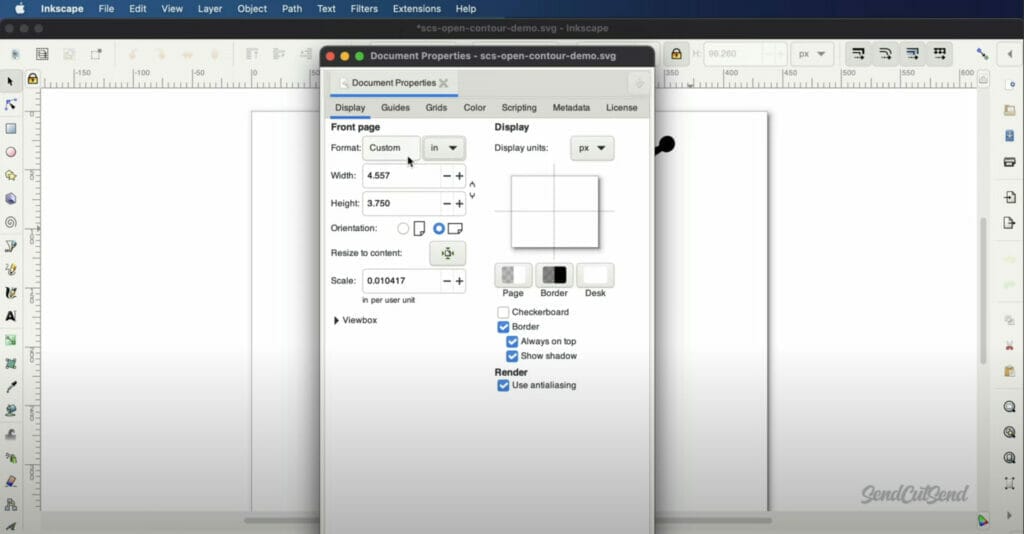Select the Rectangle tool
This screenshot has height=534, width=1024.
pos(11,129)
